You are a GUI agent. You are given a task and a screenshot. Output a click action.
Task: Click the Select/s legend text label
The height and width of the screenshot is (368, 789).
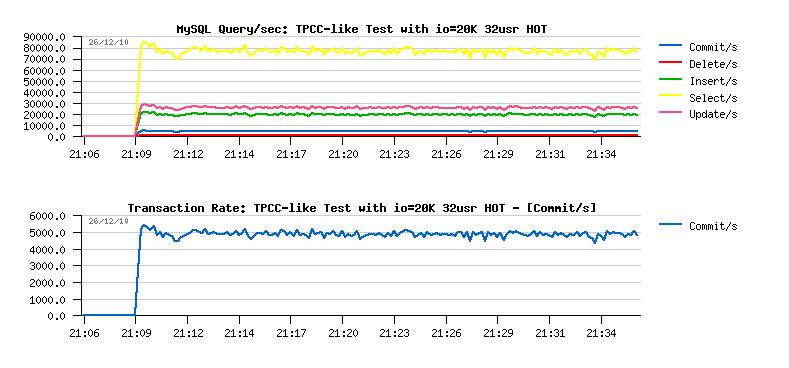click(713, 98)
